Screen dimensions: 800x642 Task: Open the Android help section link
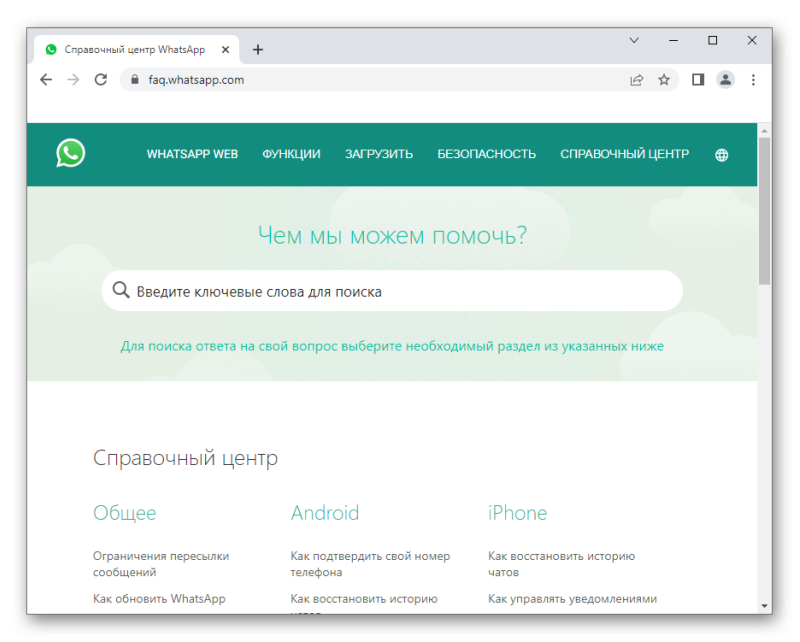click(x=325, y=513)
